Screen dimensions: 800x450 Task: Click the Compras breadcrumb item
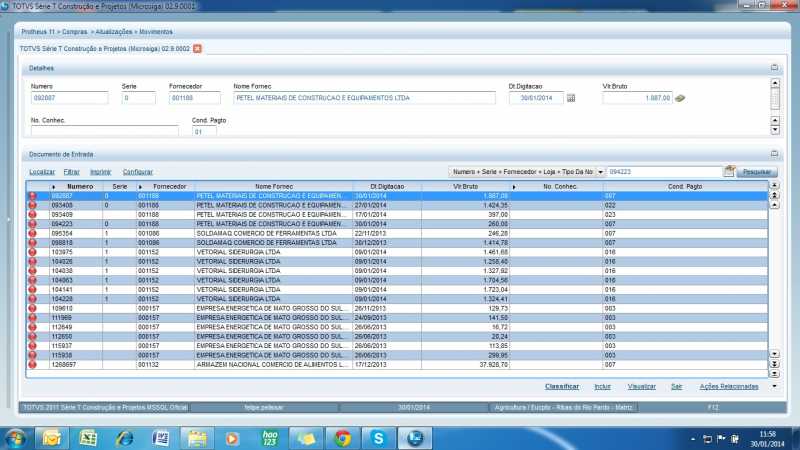tap(74, 32)
